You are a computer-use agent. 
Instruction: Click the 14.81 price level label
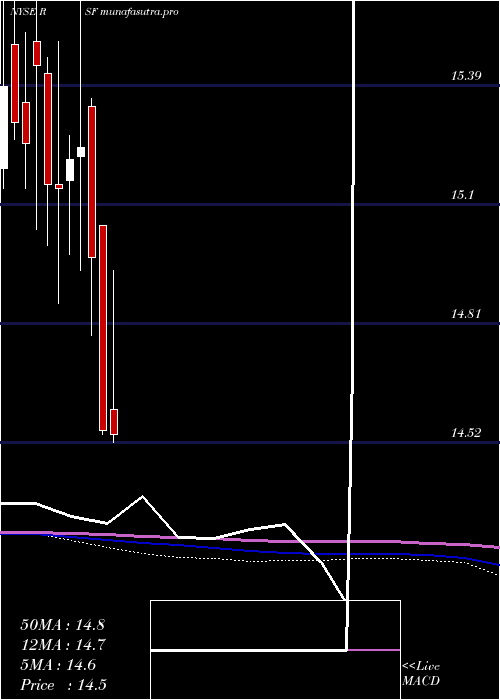pyautogui.click(x=466, y=314)
